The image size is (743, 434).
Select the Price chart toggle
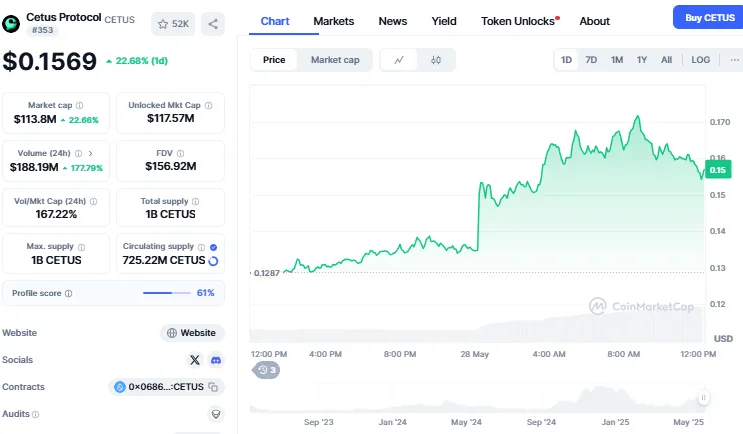(x=274, y=60)
